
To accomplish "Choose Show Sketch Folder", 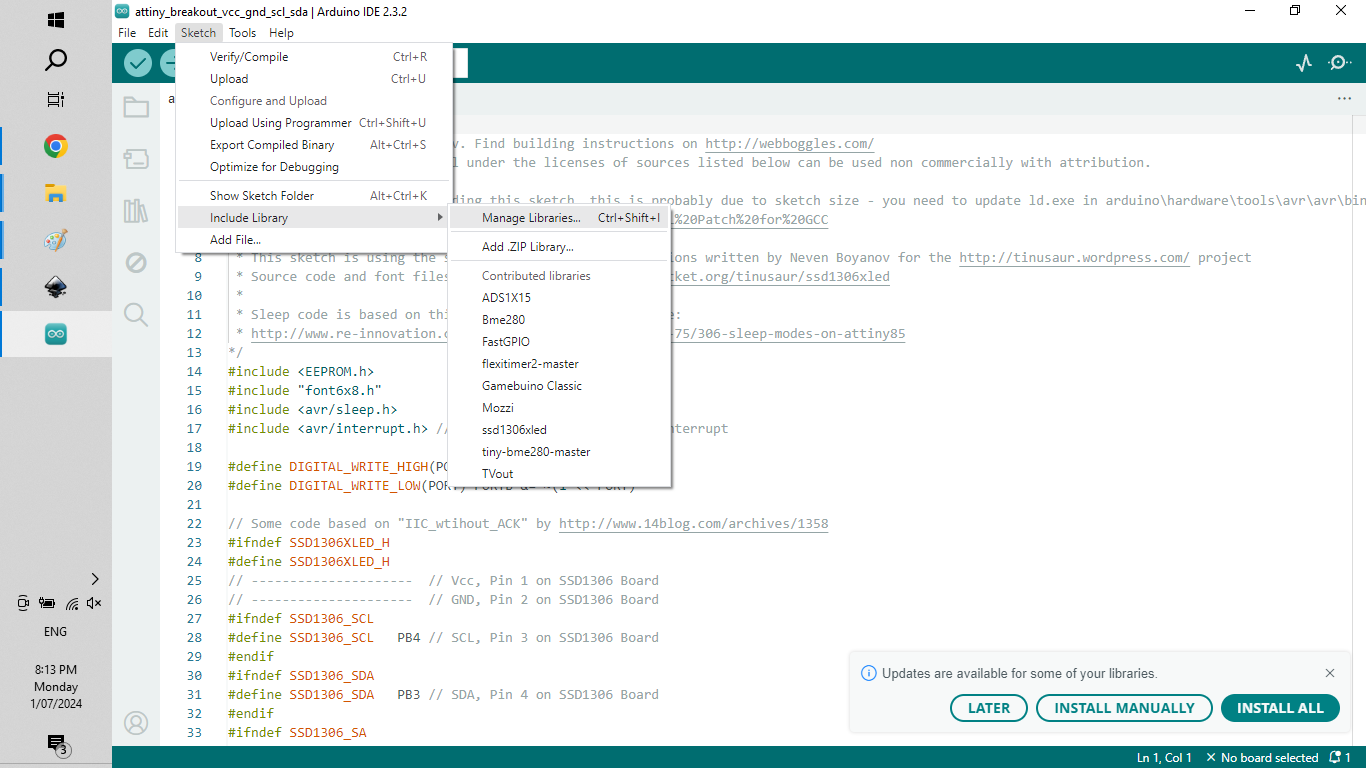I will pyautogui.click(x=314, y=196).
